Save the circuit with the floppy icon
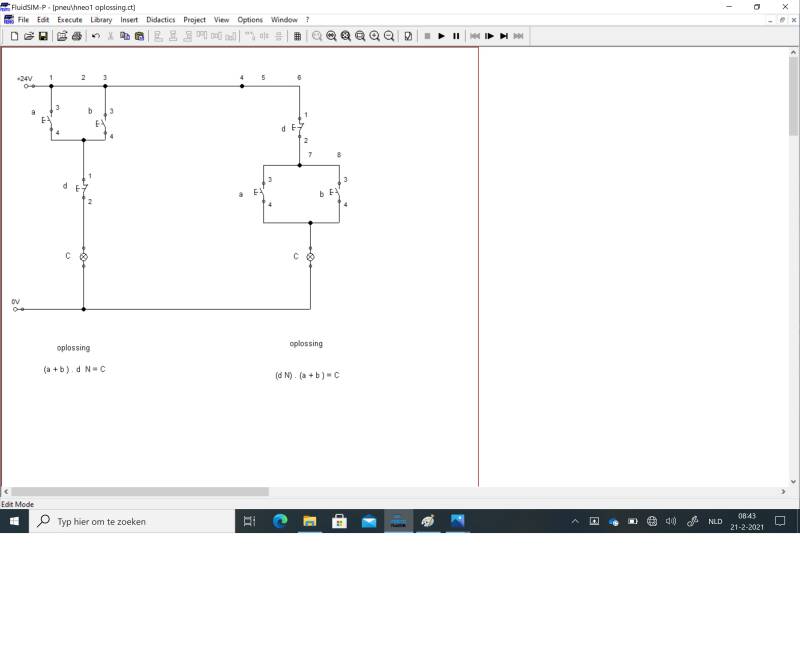Image resolution: width=800 pixels, height=653 pixels. point(43,36)
